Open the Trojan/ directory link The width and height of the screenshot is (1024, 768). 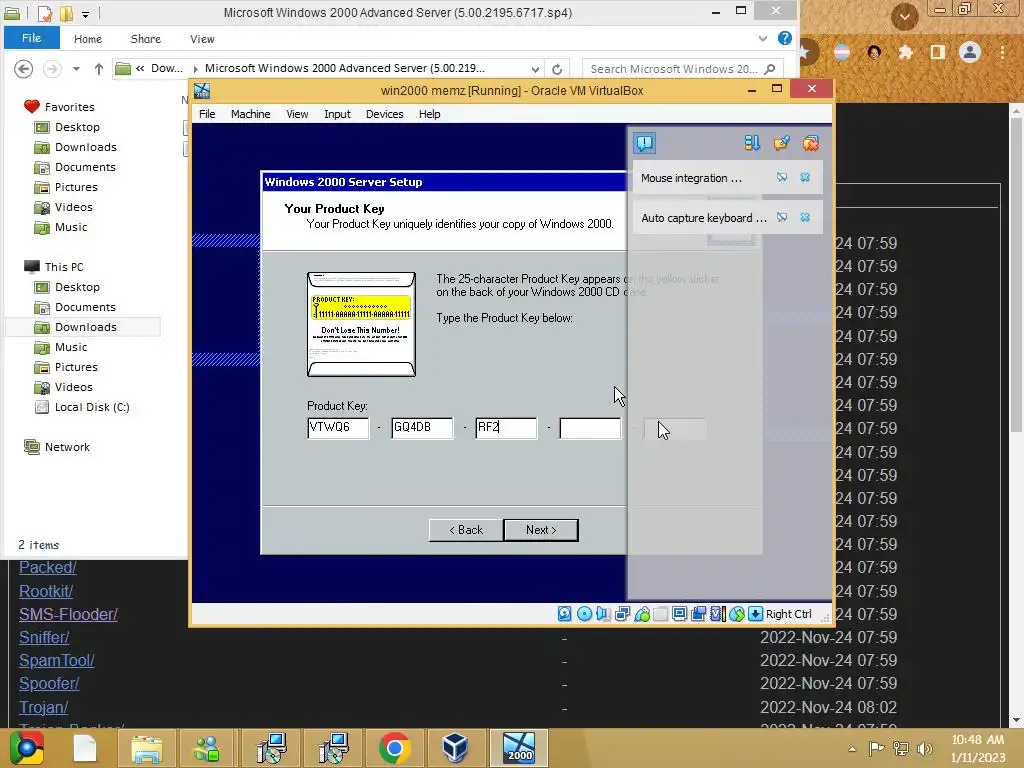(43, 707)
